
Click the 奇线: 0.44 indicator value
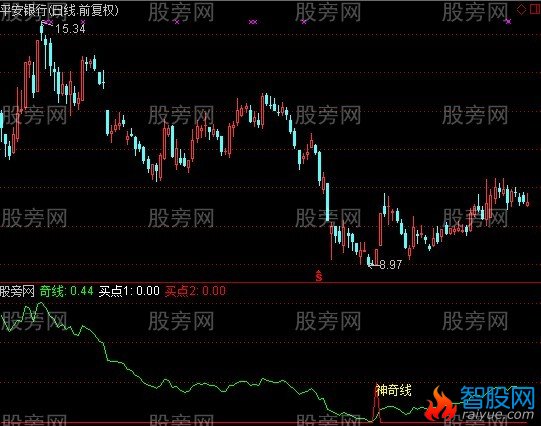(x=66, y=291)
